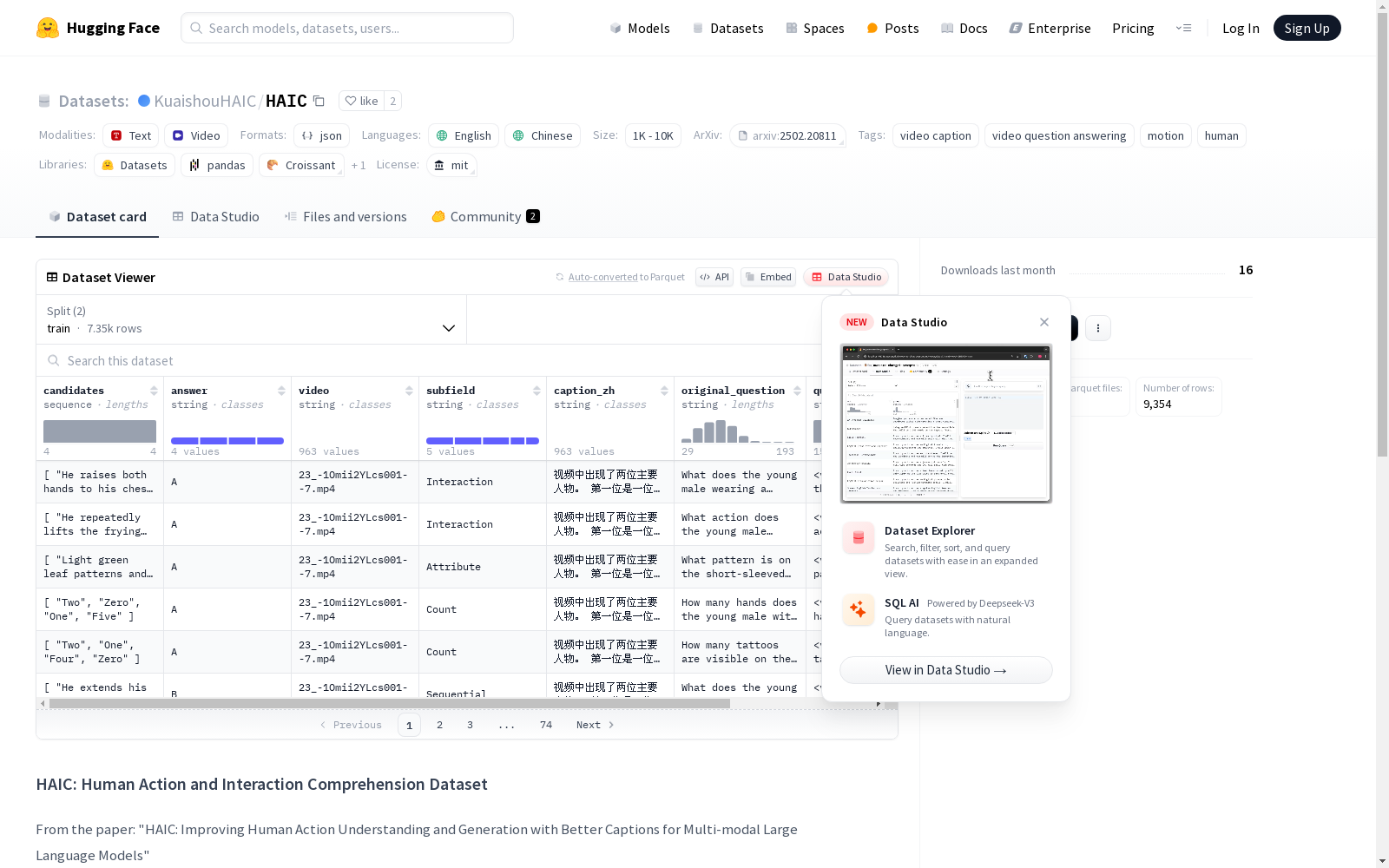1389x868 pixels.
Task: Click the Data Studio button in viewer header
Action: coord(846,277)
